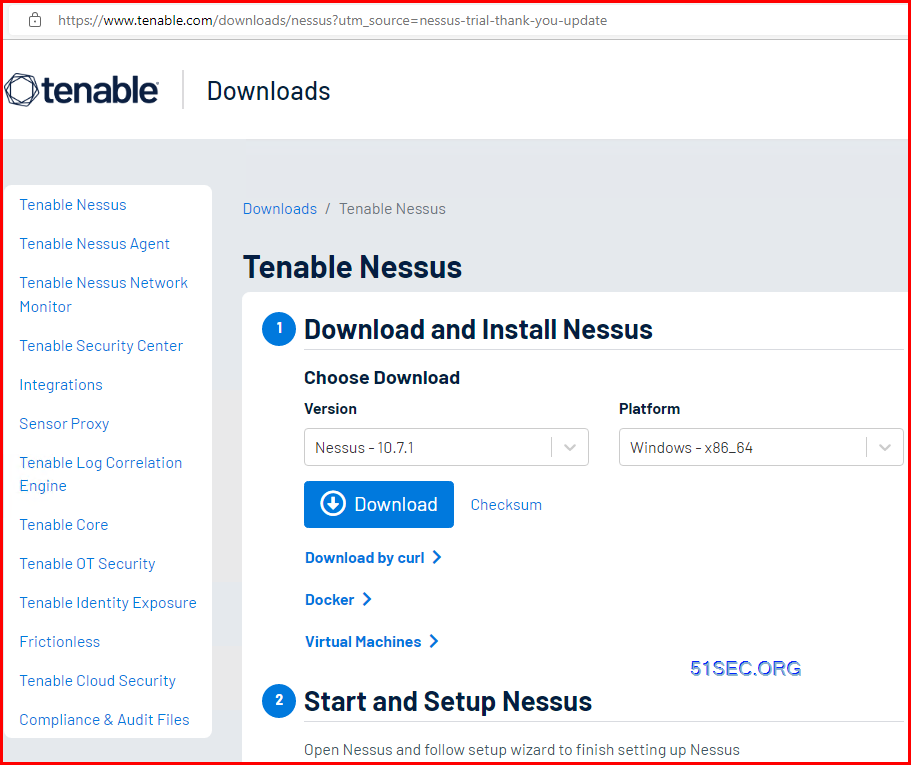Click the Download button for Nessus
911x765 pixels.
[379, 504]
